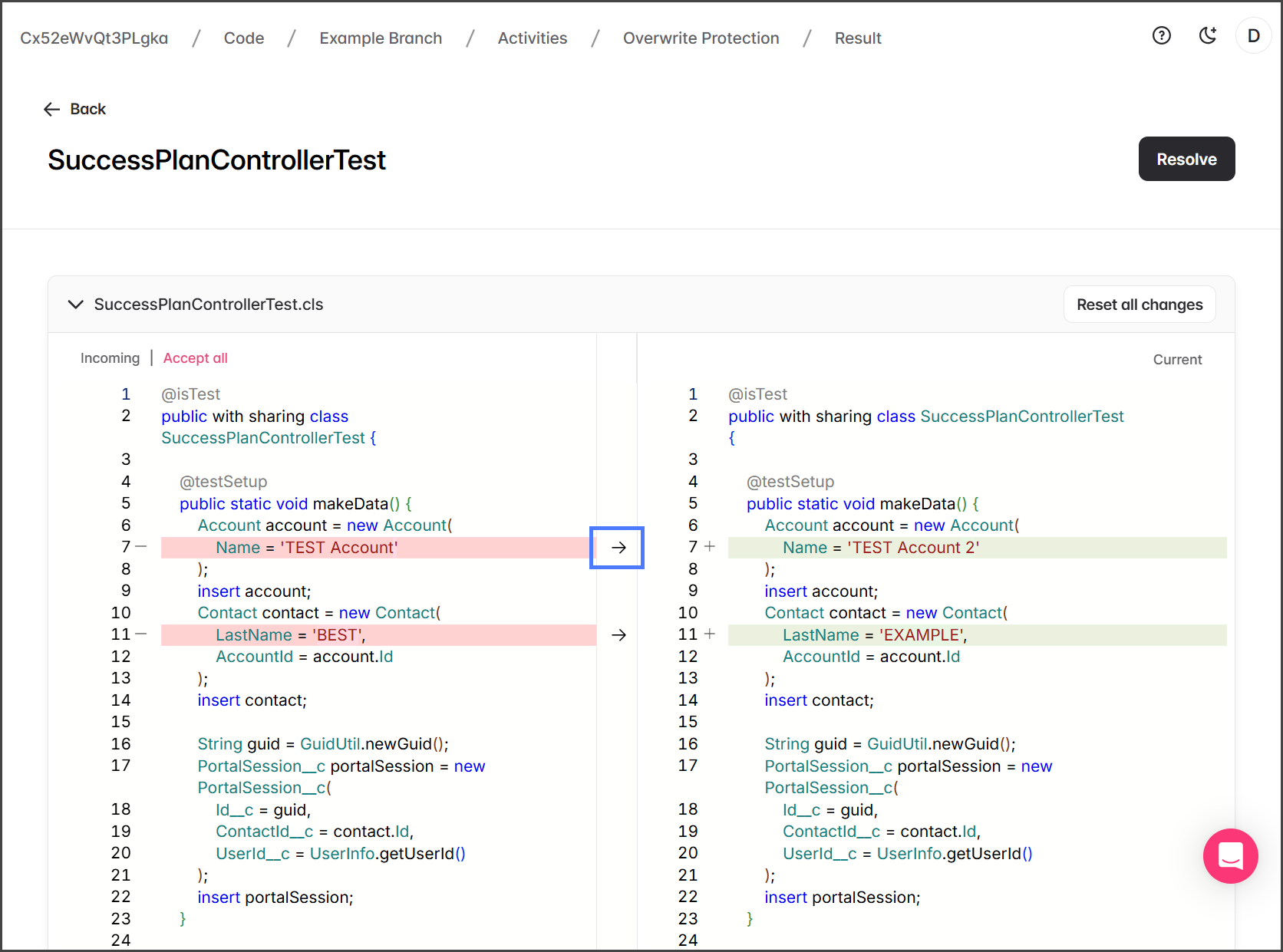Accept incoming change arrow for line 7
The width and height of the screenshot is (1283, 952).
click(x=618, y=548)
